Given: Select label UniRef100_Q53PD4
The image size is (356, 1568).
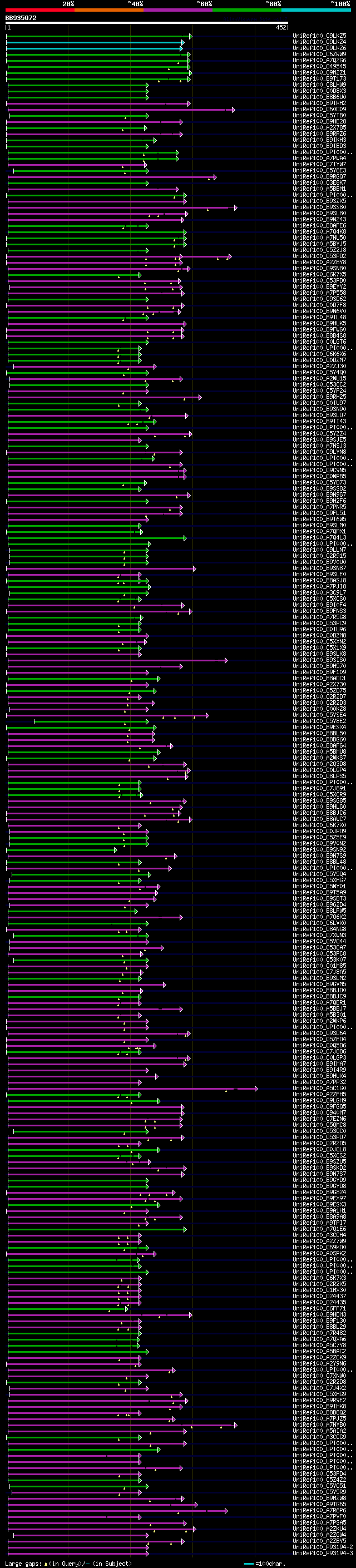Looking at the screenshot, I should [319, 1473].
